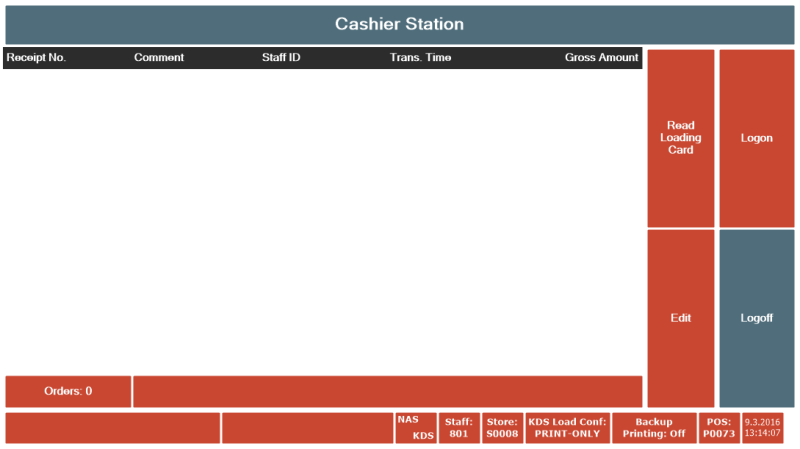Click the empty message bar beside Orders

(388, 391)
